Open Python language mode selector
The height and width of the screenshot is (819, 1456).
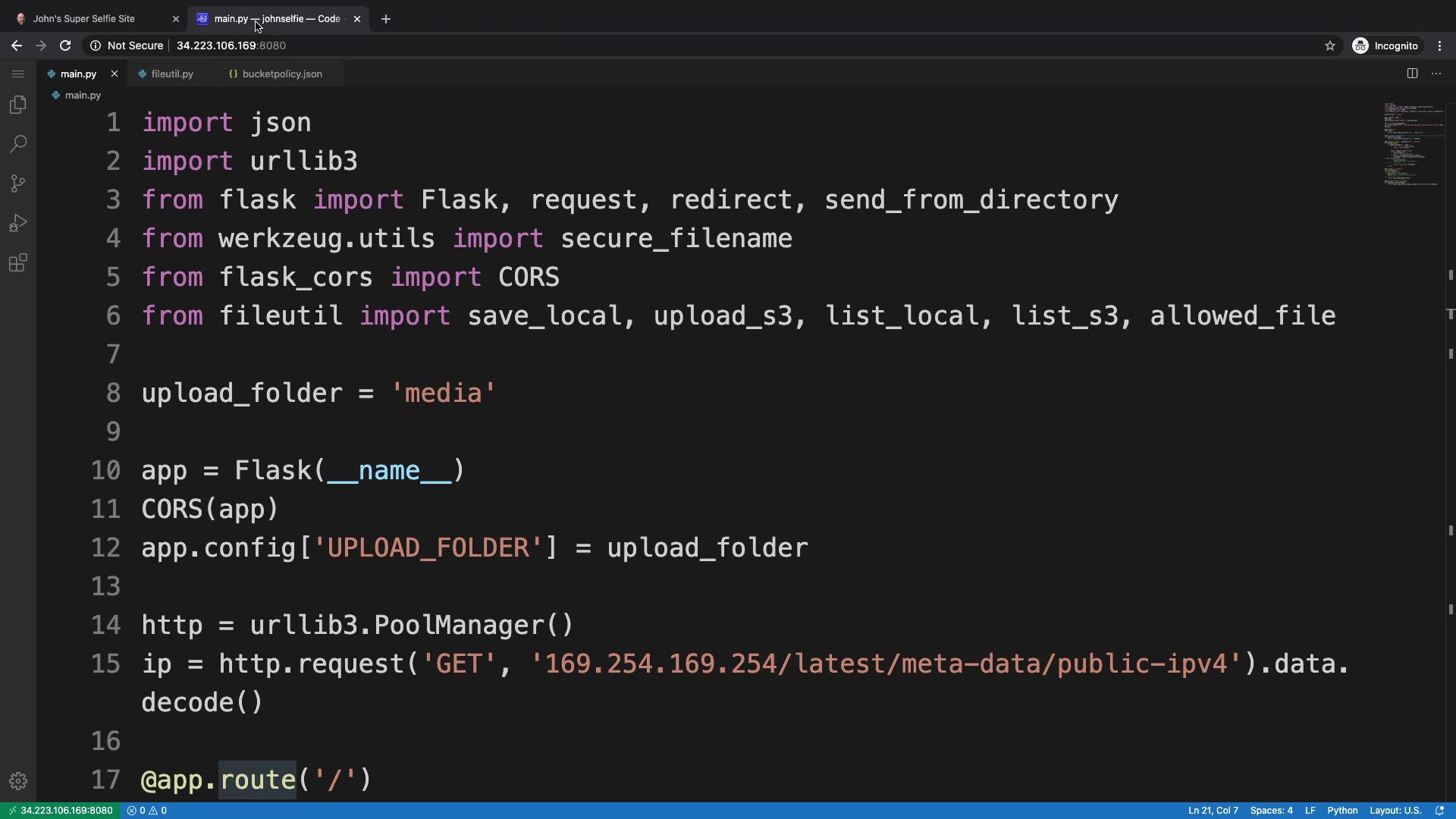(x=1342, y=811)
